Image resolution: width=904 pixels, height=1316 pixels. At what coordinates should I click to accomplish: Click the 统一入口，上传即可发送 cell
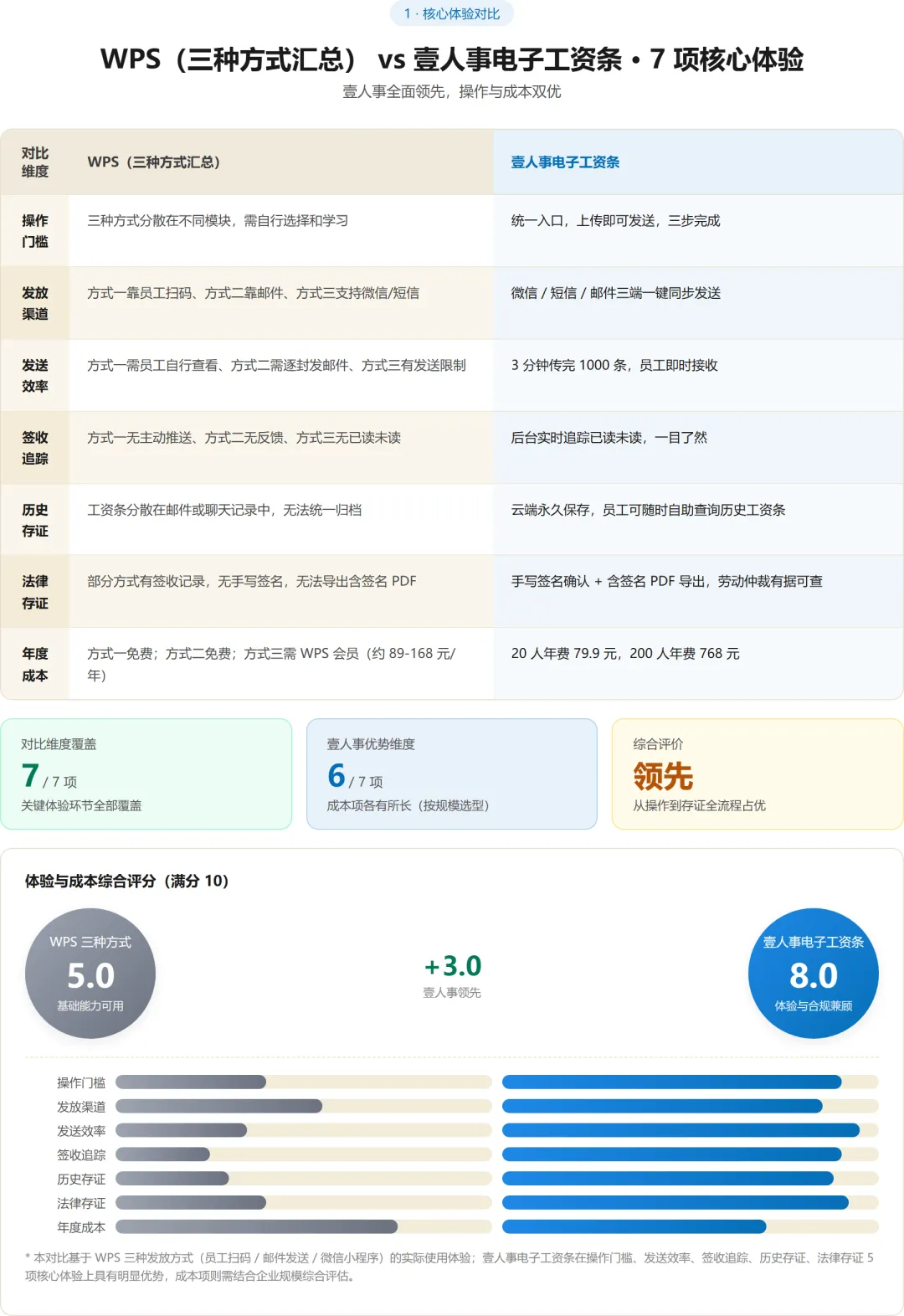pyautogui.click(x=615, y=220)
